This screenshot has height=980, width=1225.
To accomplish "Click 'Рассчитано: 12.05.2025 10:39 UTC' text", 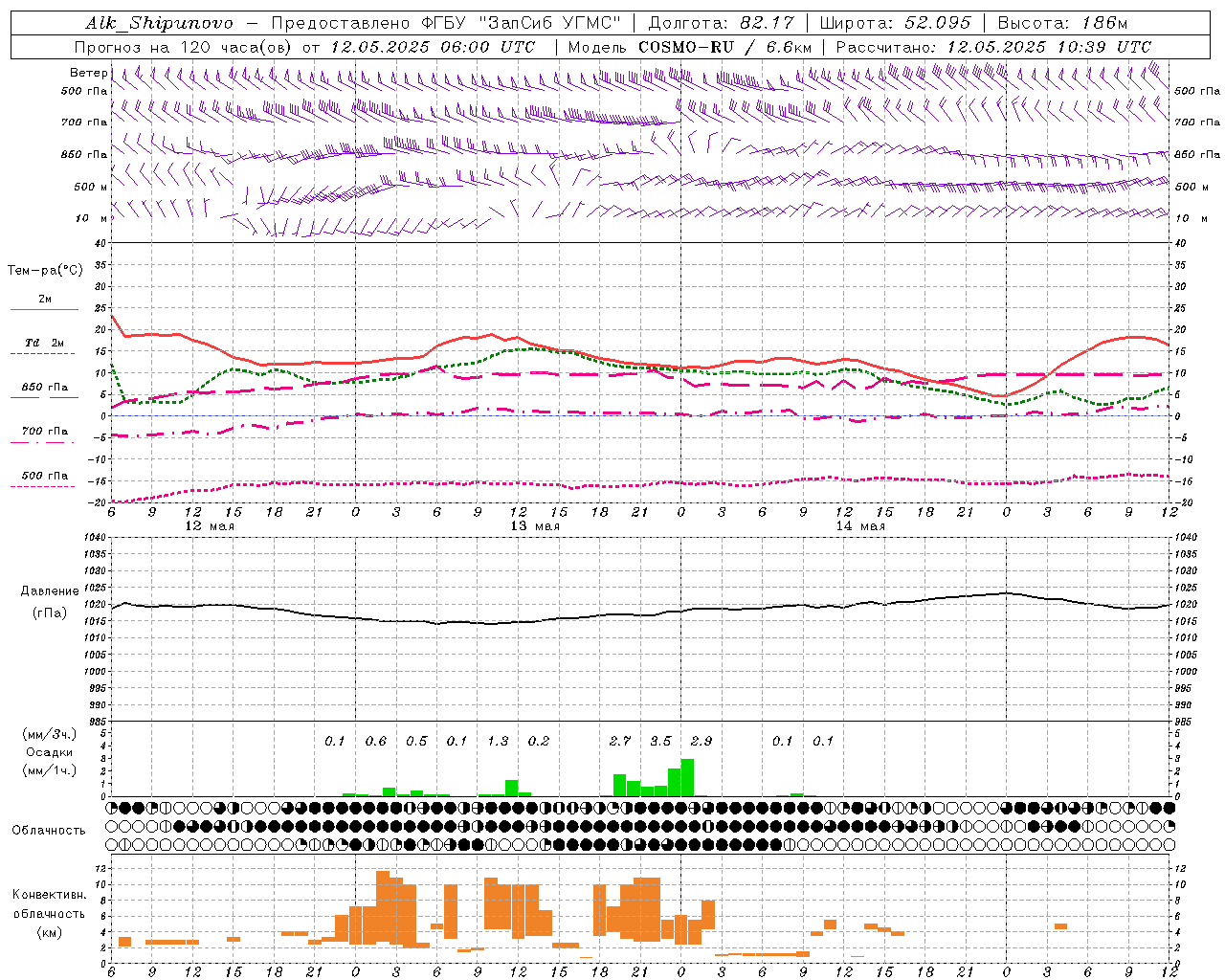I will 993,47.
